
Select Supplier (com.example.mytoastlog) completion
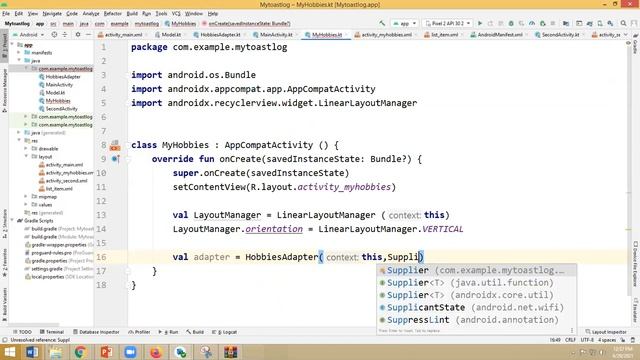point(476,270)
